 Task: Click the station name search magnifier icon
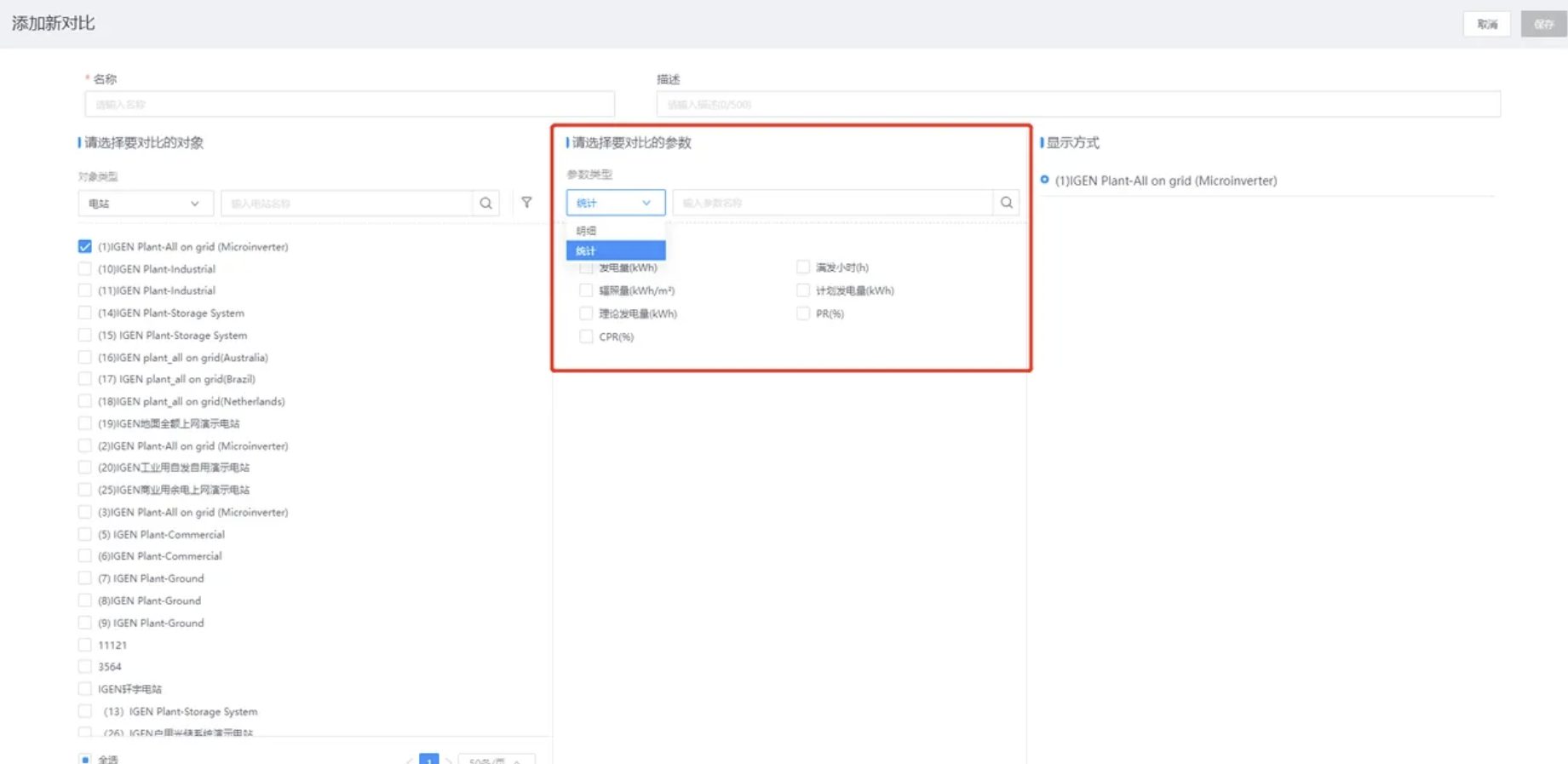tap(485, 204)
